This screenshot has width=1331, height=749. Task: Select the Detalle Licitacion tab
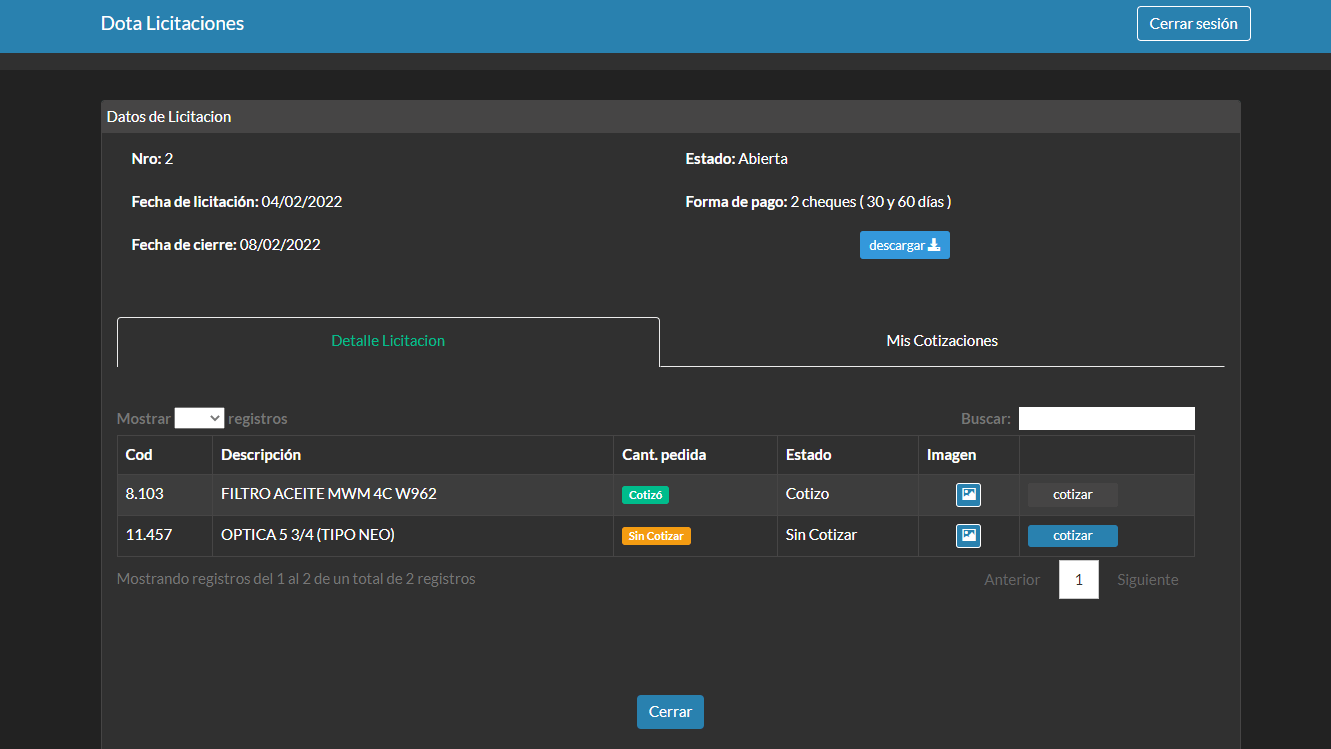388,341
